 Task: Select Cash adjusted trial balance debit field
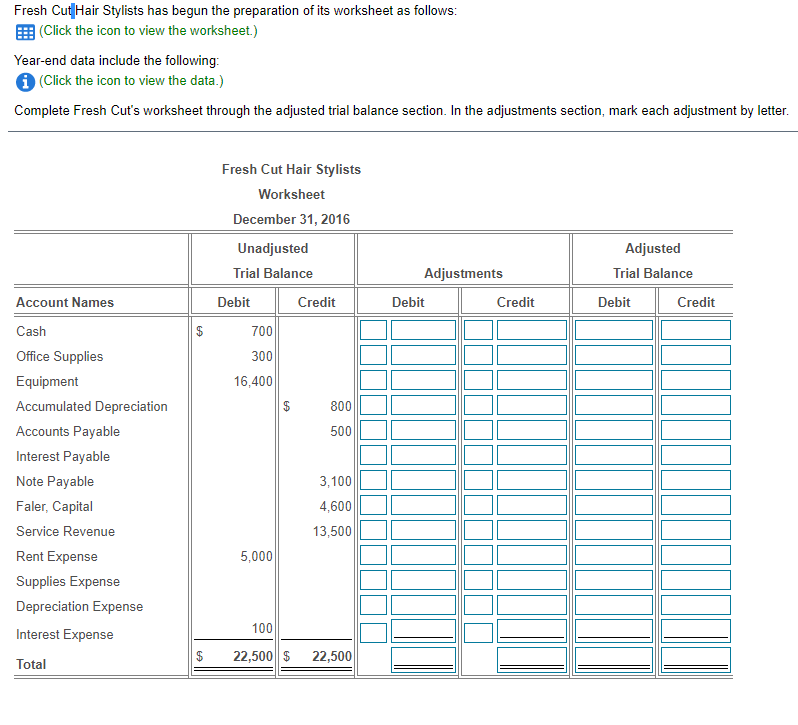613,330
